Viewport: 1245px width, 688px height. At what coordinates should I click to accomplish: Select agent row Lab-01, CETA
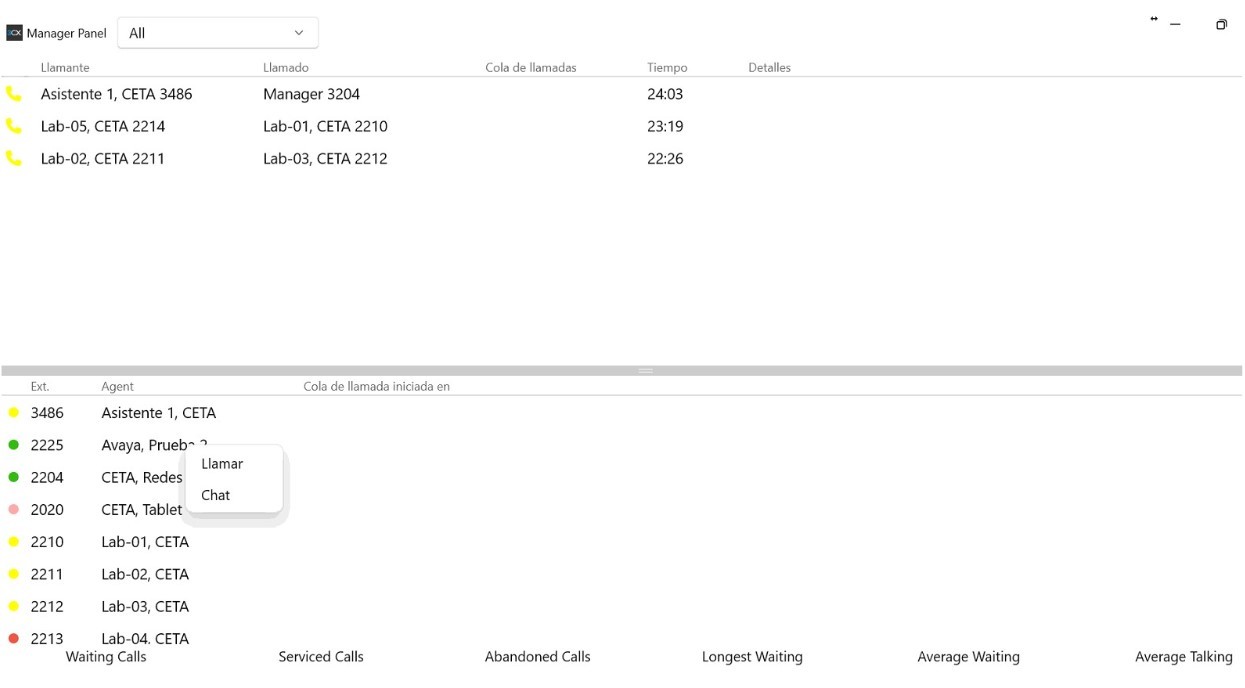click(145, 542)
